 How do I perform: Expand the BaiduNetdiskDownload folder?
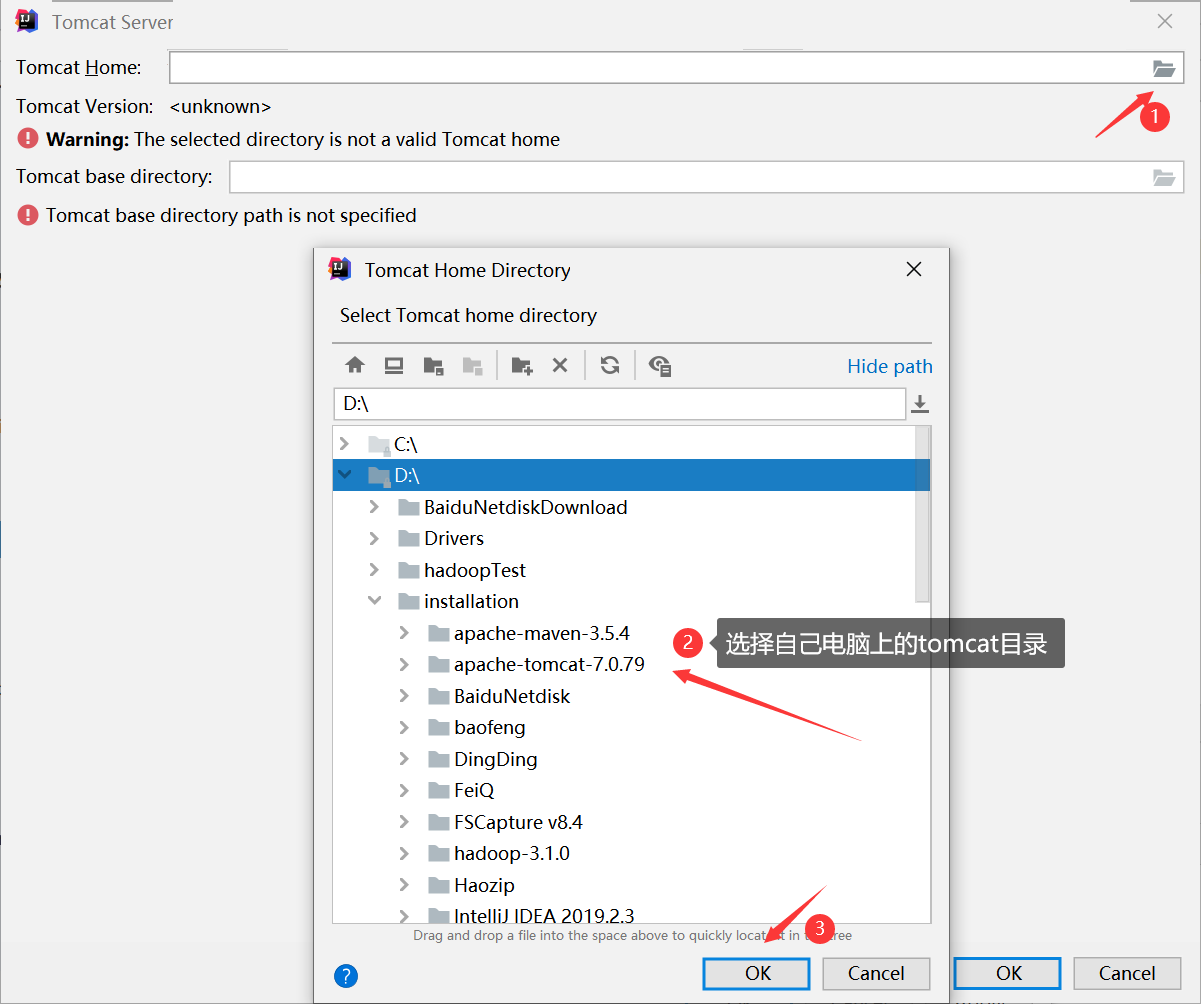[374, 507]
